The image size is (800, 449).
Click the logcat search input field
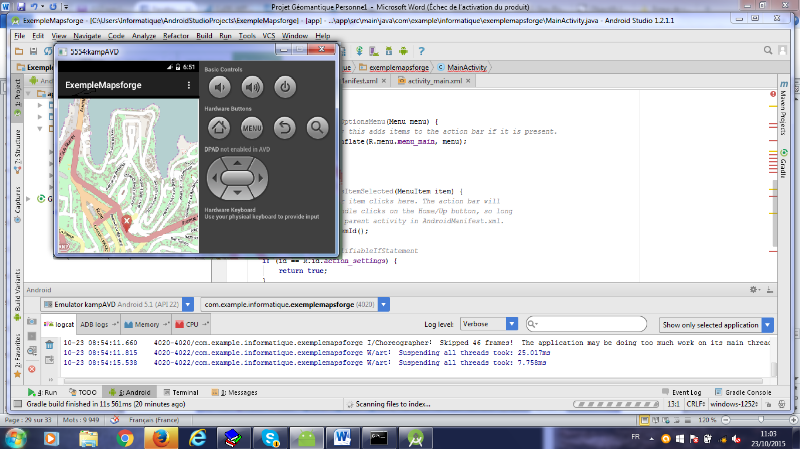(590, 324)
